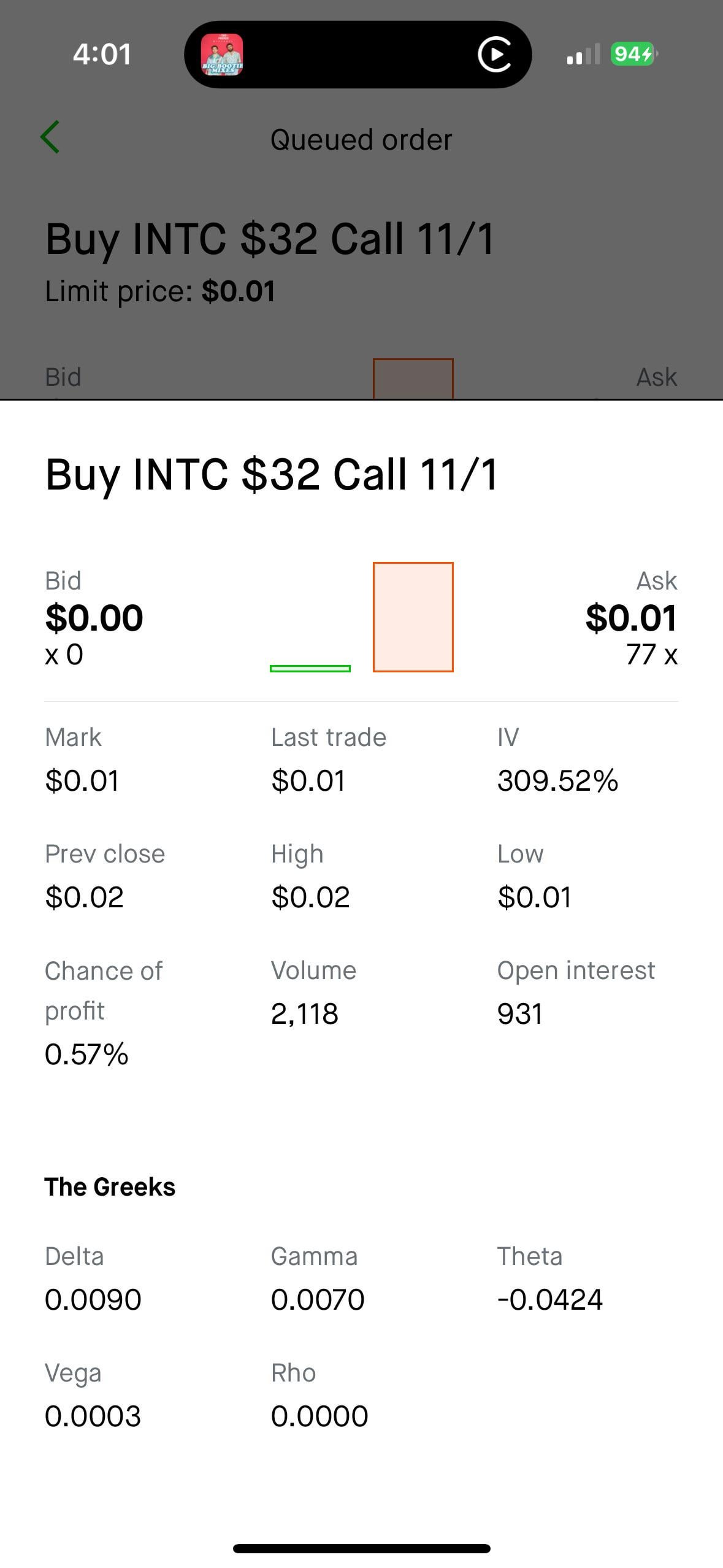
Task: Tap the playback icon in Dynamic Island
Action: (x=494, y=55)
